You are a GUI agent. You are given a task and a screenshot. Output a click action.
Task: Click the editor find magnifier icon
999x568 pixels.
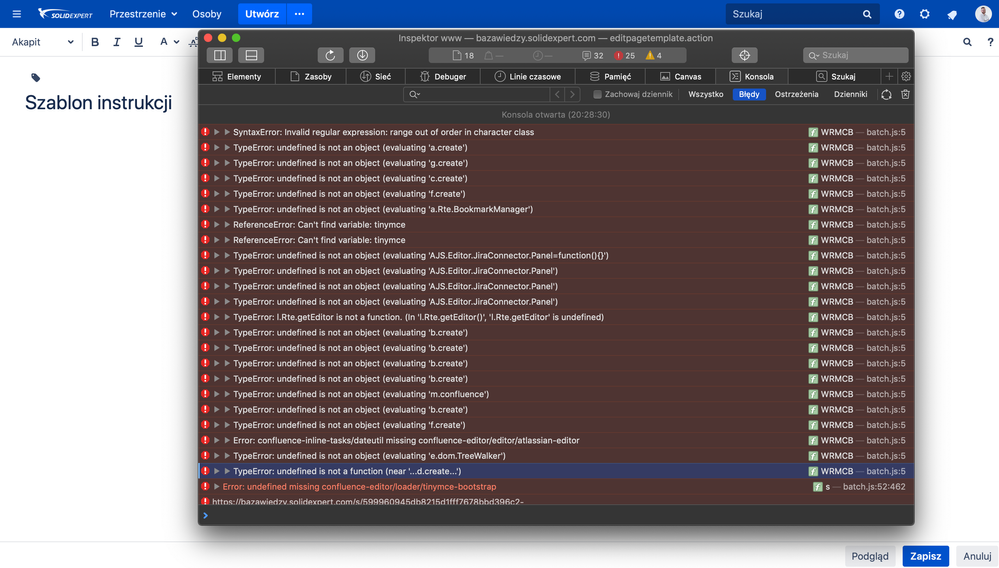click(967, 42)
